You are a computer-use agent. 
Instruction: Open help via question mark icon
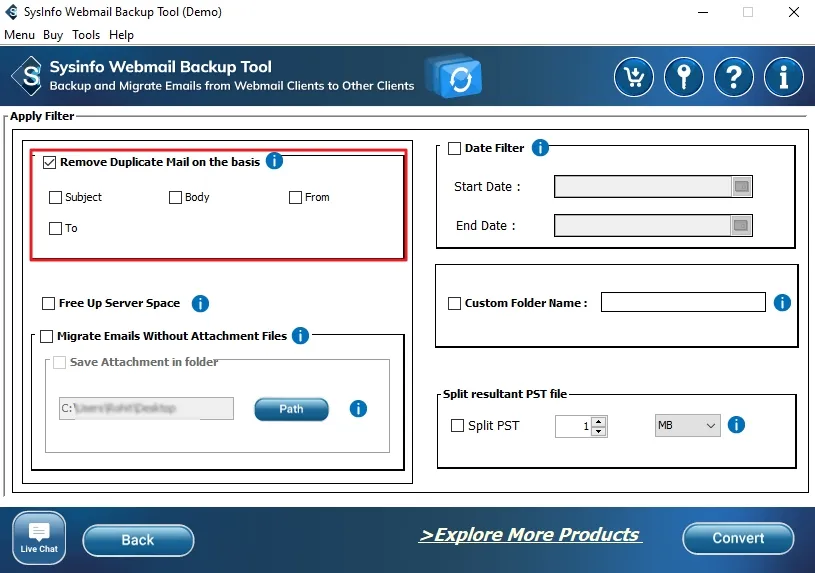point(733,77)
